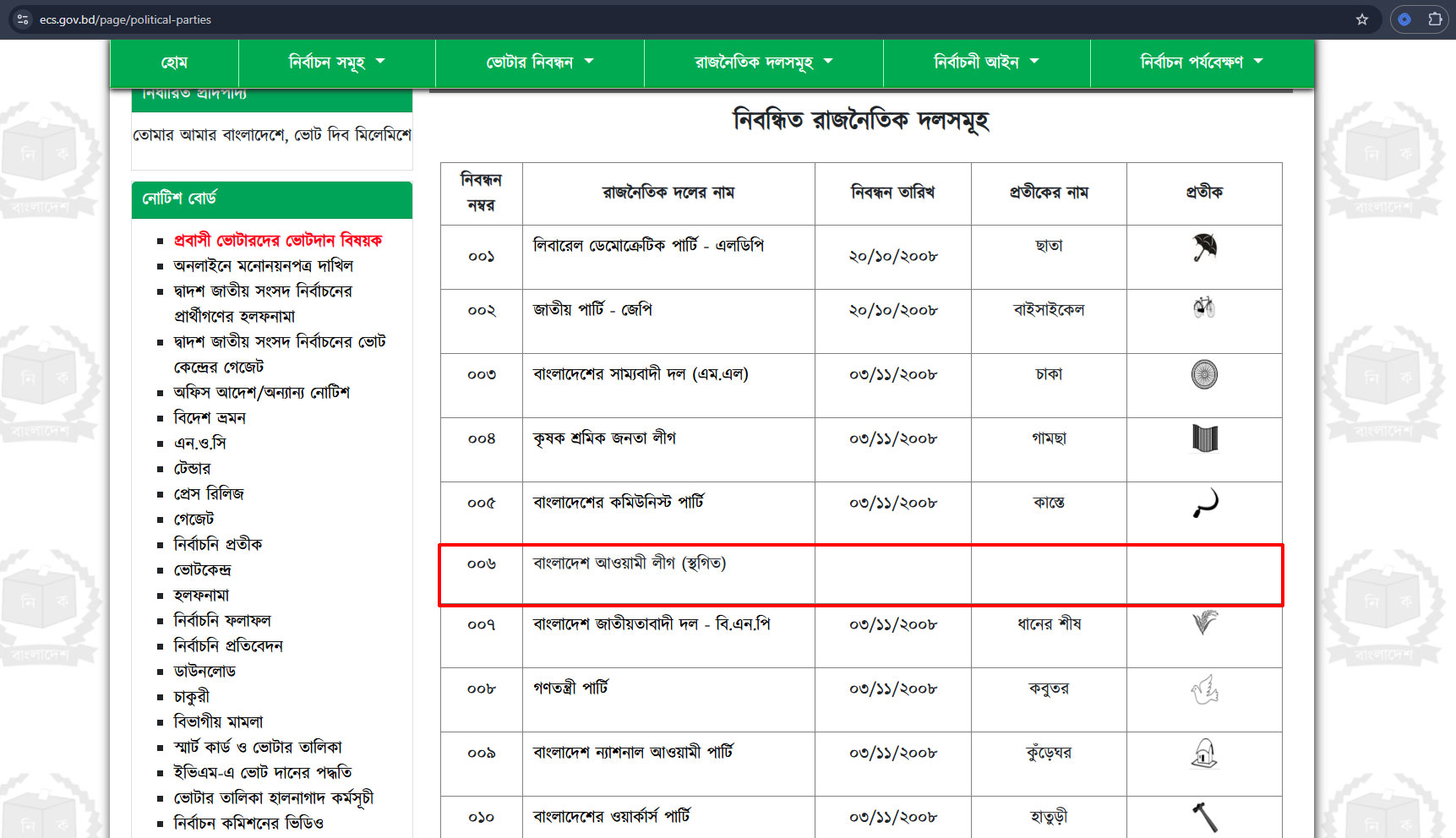1456x838 pixels.
Task: Open ইভিএম-এ ভোট দানের পদ্ধতি link
Action: pos(263,773)
